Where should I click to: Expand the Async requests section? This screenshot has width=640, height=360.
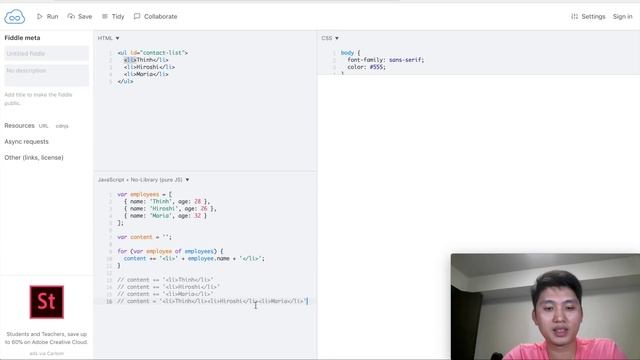[27, 142]
